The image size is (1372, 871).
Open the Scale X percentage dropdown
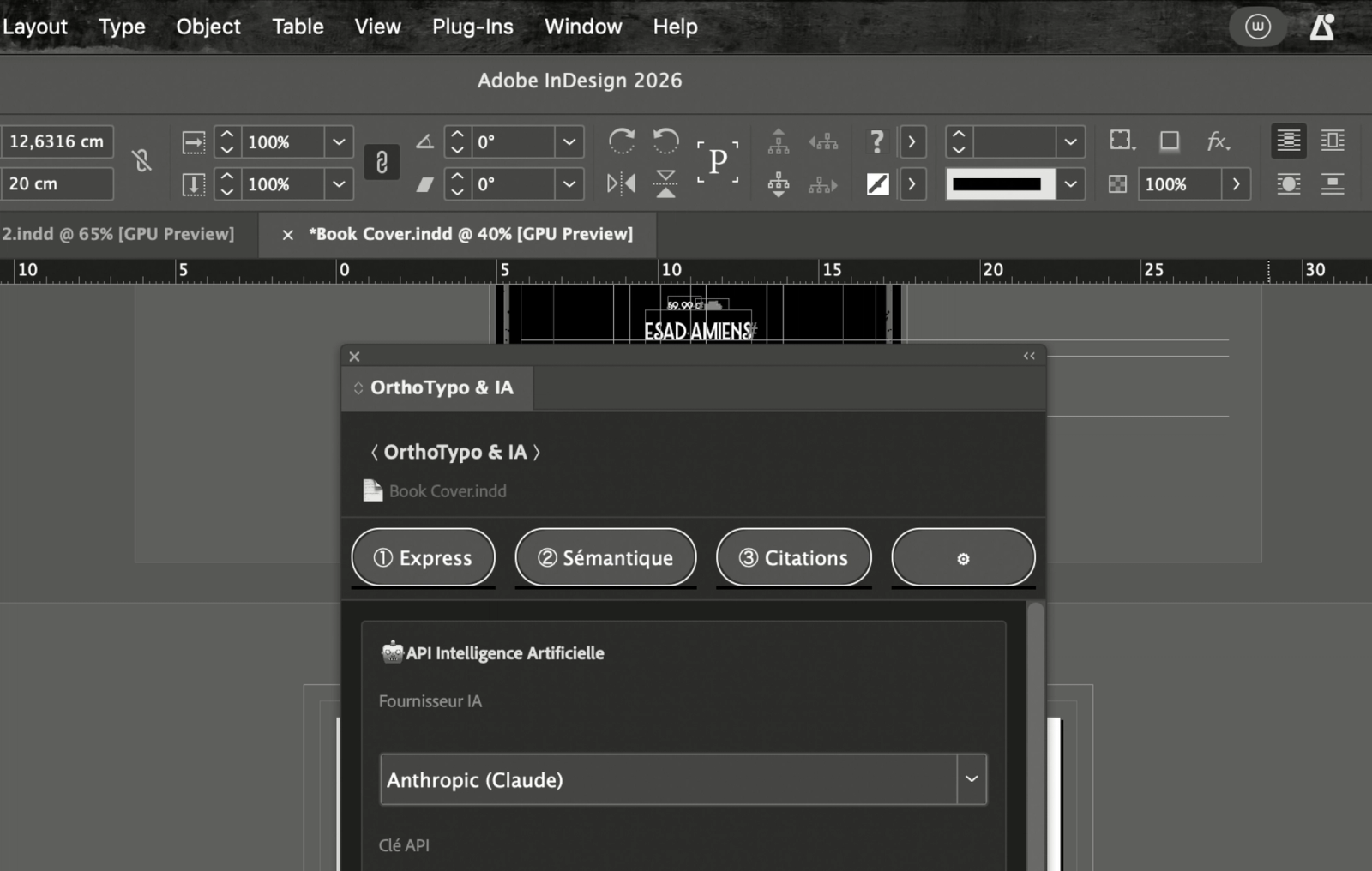[339, 141]
